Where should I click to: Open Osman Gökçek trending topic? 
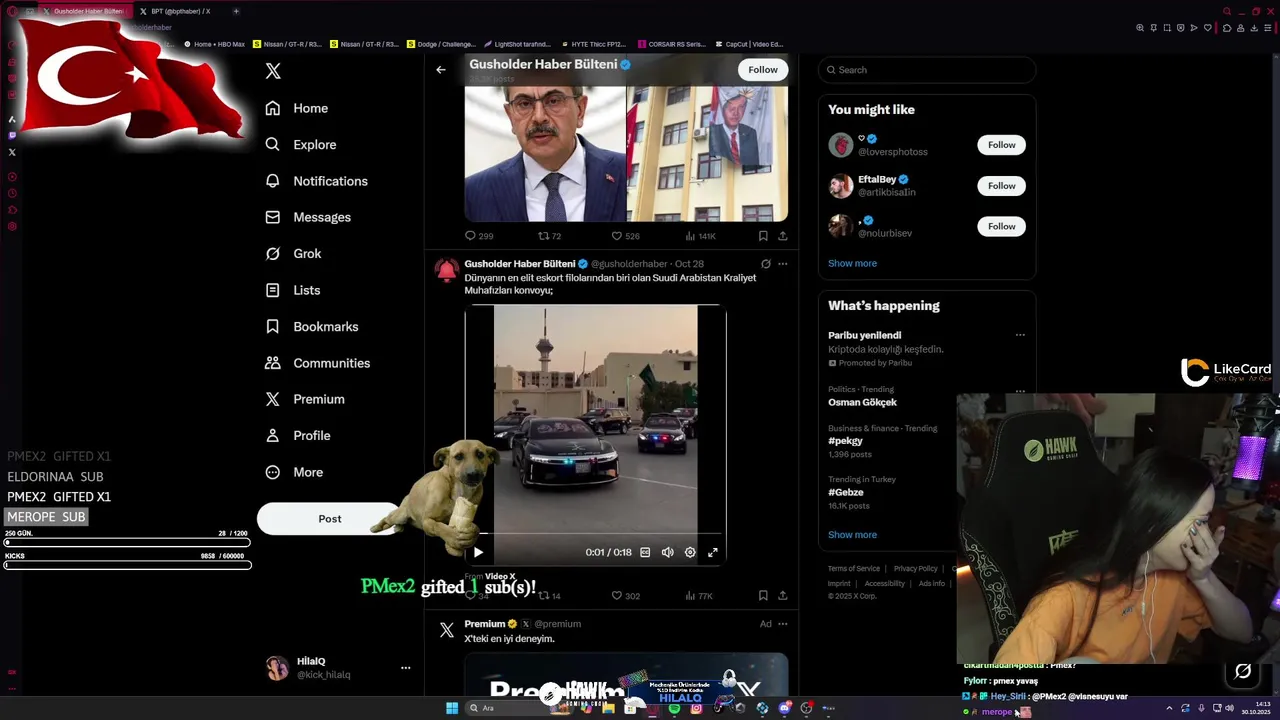click(x=862, y=402)
